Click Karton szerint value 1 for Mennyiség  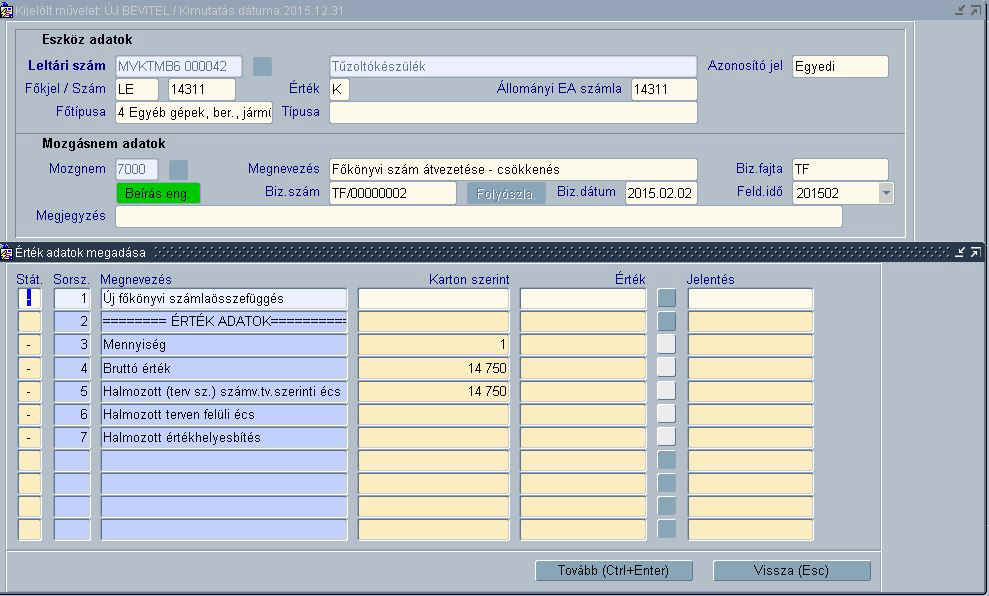433,344
